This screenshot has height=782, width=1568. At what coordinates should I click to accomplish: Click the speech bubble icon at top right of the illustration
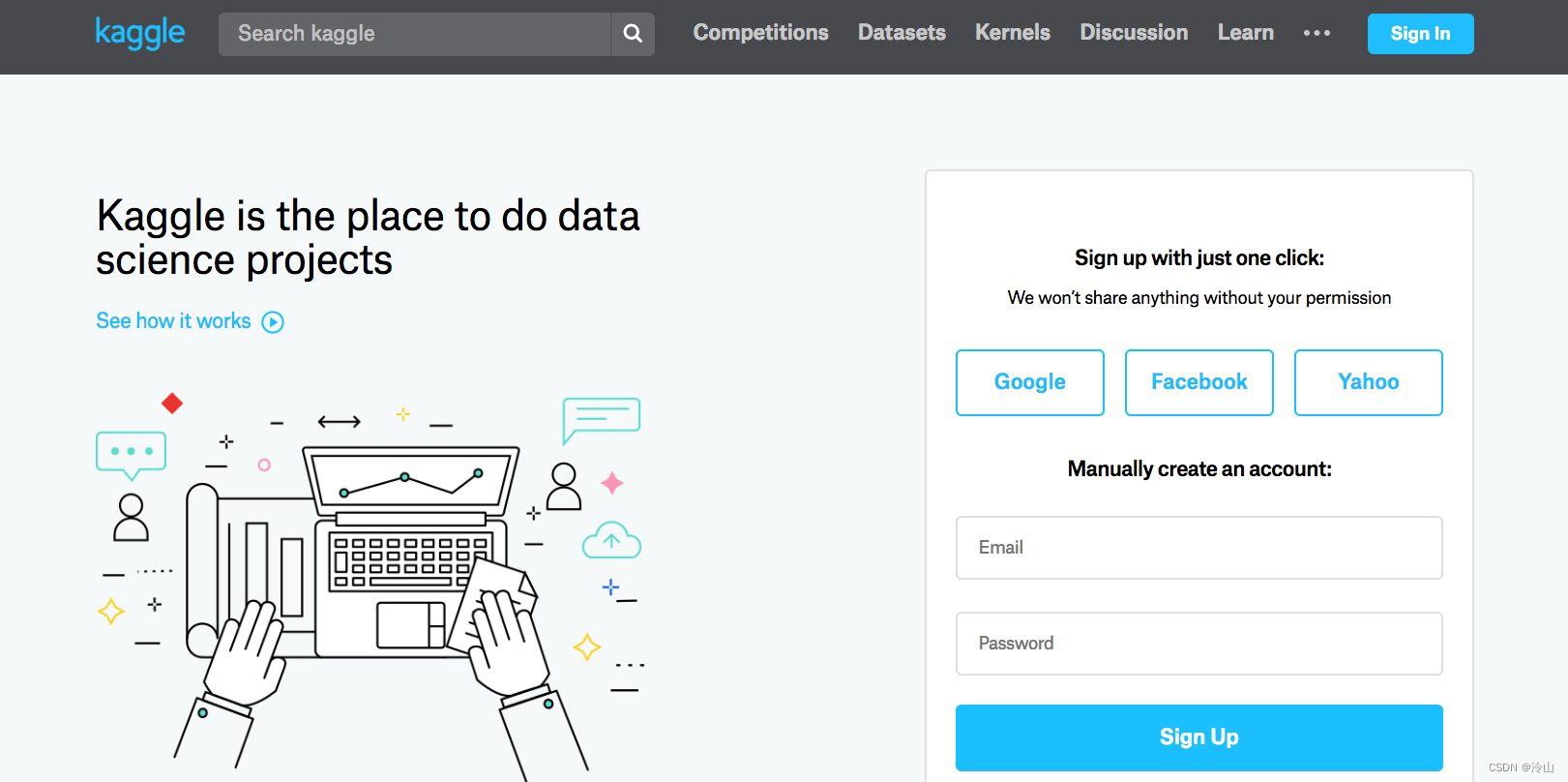tap(601, 418)
